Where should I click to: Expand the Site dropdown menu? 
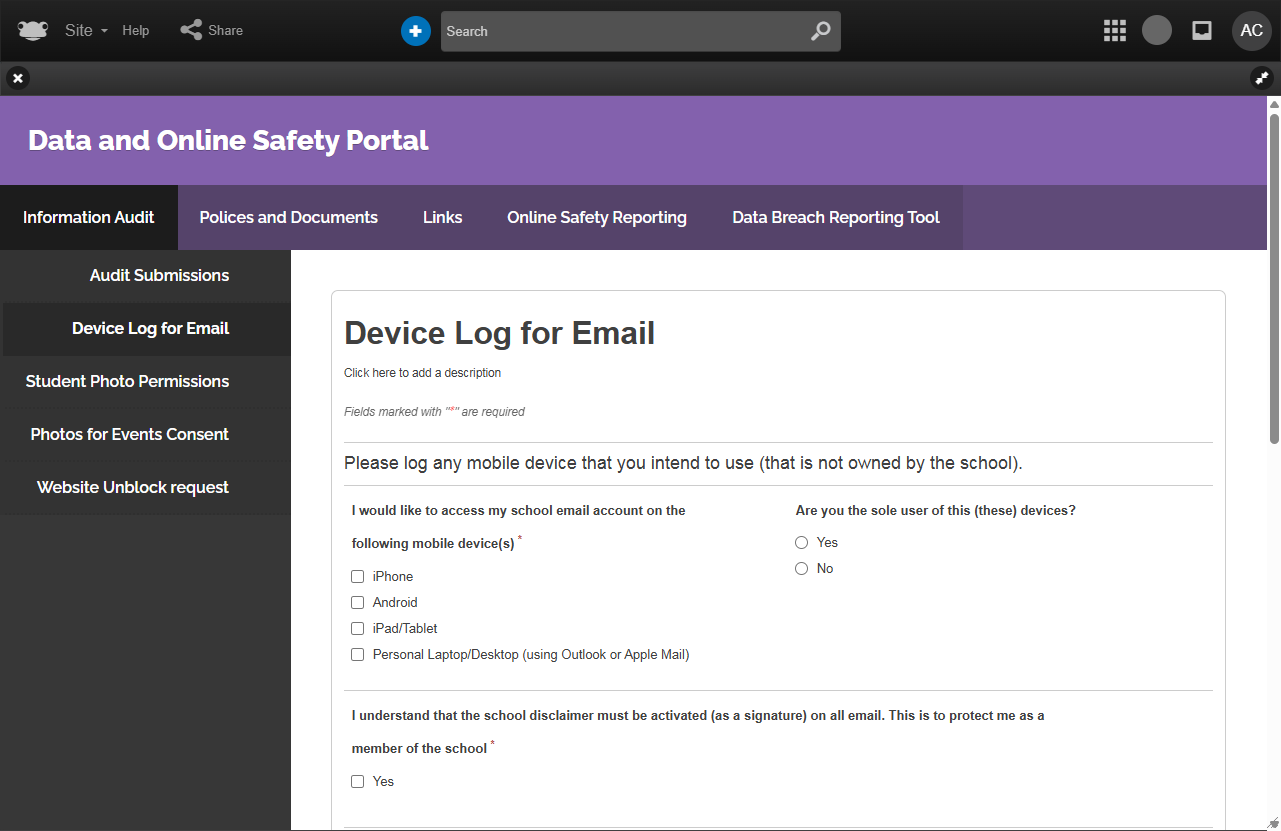point(86,31)
